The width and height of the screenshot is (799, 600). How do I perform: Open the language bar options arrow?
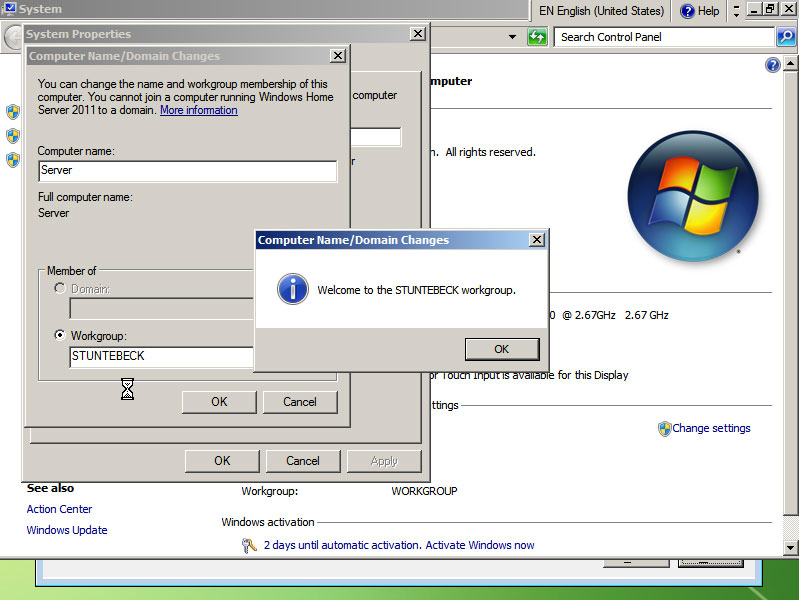tap(736, 11)
